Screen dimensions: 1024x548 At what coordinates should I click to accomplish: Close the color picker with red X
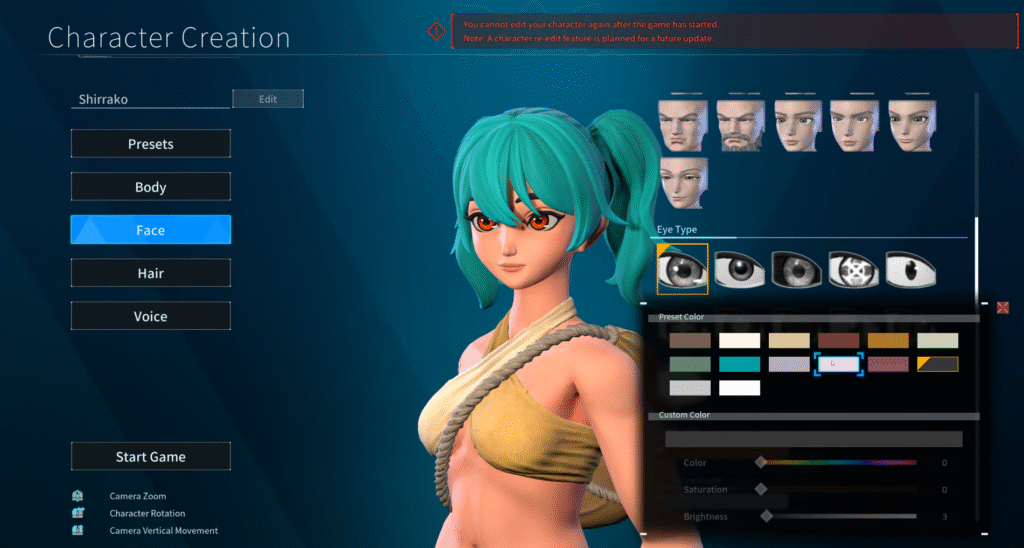coord(1002,307)
